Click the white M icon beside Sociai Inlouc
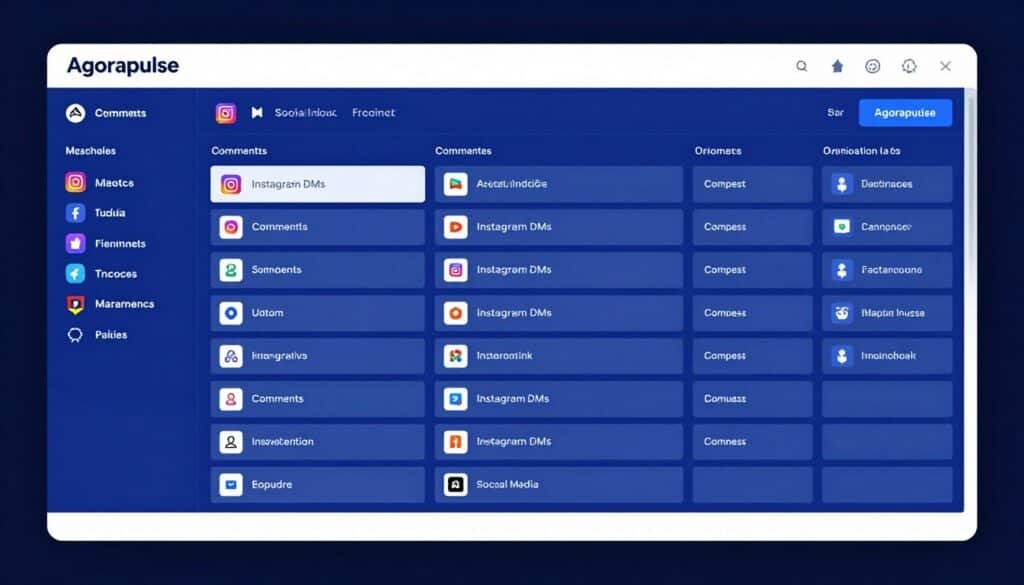This screenshot has height=585, width=1024. pos(257,113)
